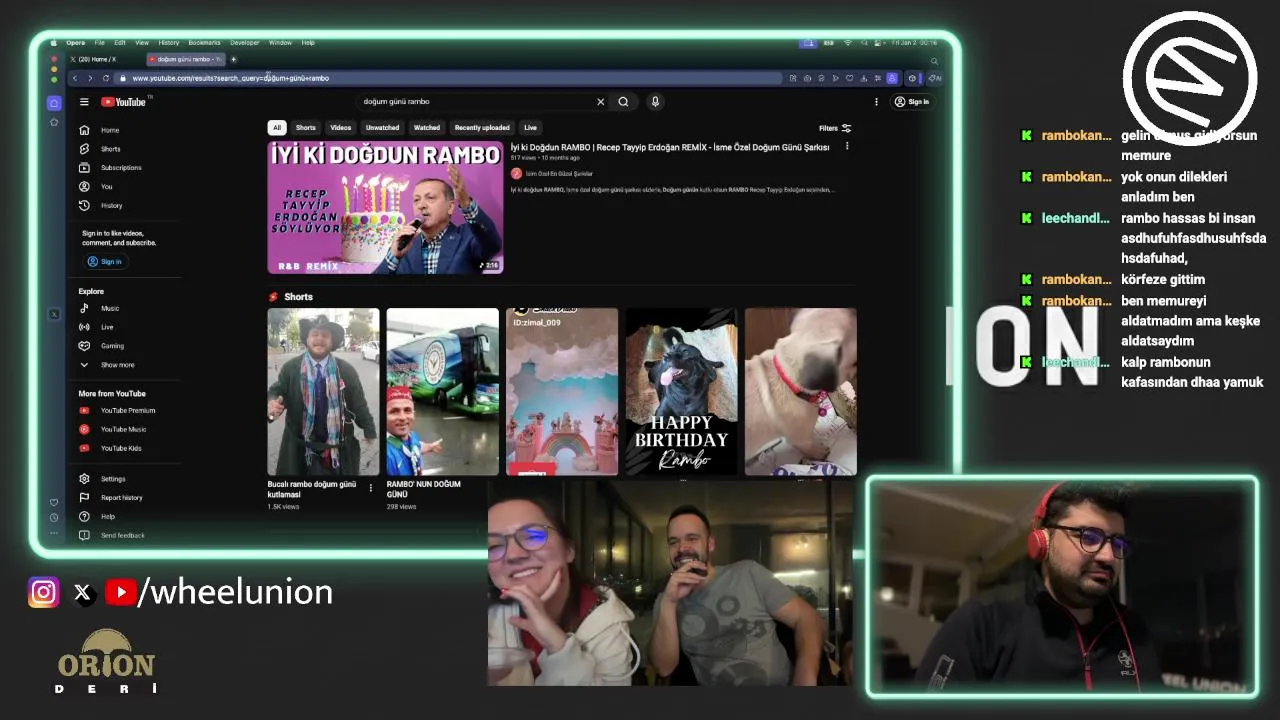Open more options for the İyi ki Doğdun RAMBO video

click(x=847, y=147)
